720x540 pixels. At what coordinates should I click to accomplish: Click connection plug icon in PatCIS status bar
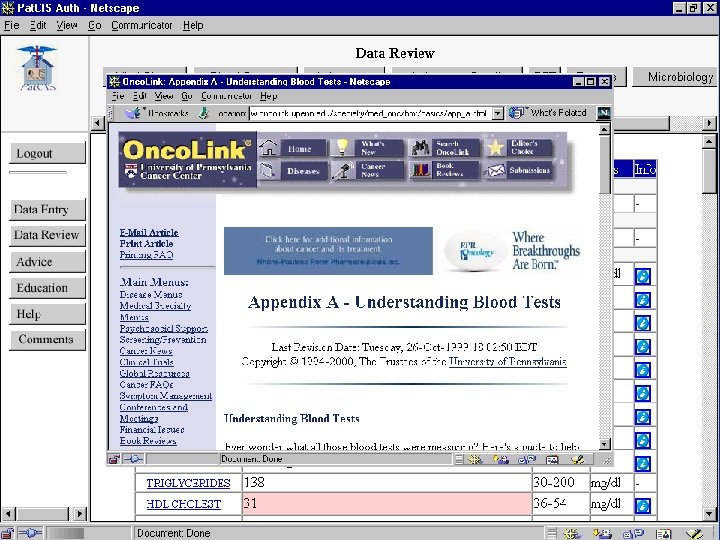[x=30, y=533]
